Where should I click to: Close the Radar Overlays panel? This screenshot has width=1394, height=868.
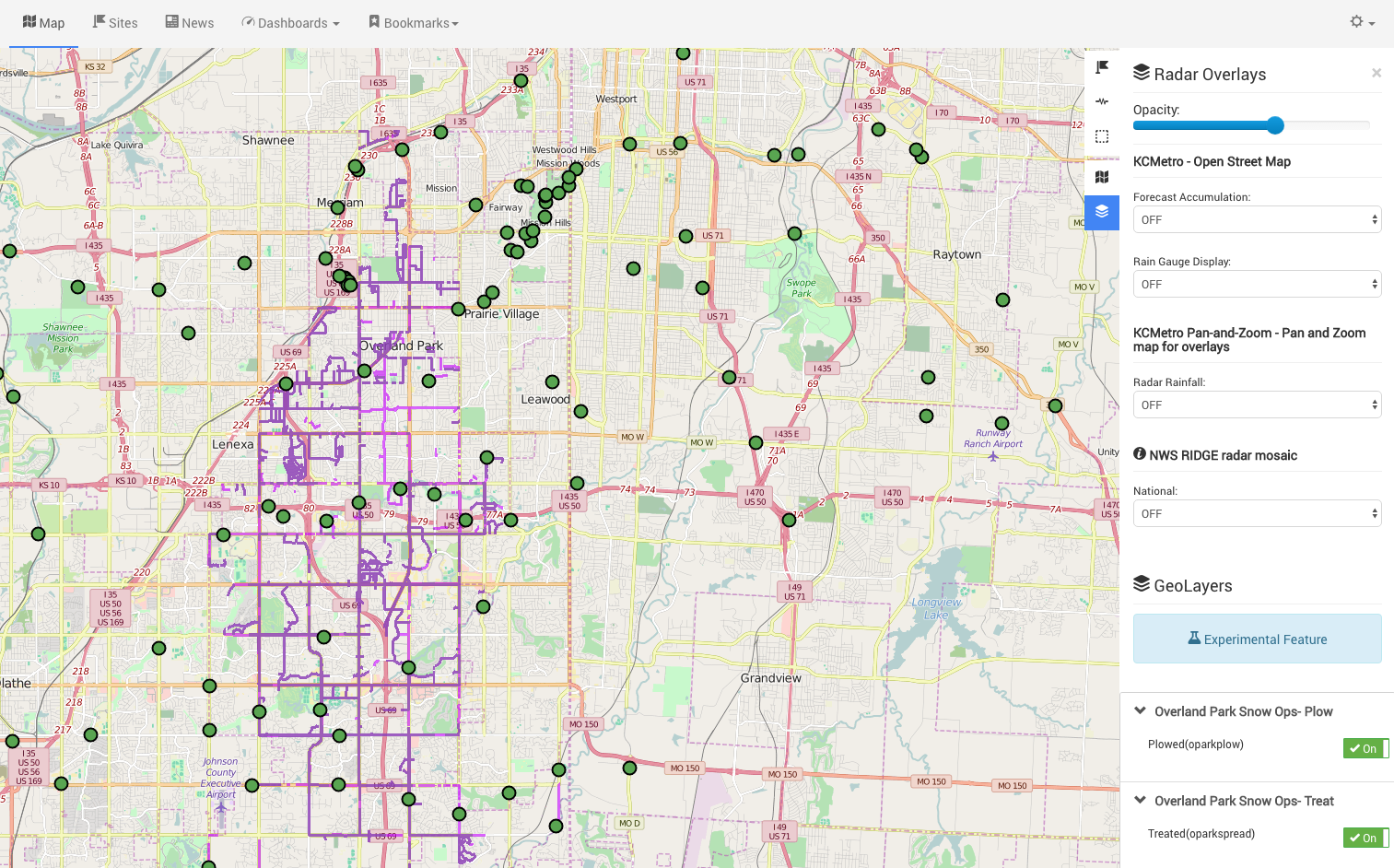tap(1376, 73)
